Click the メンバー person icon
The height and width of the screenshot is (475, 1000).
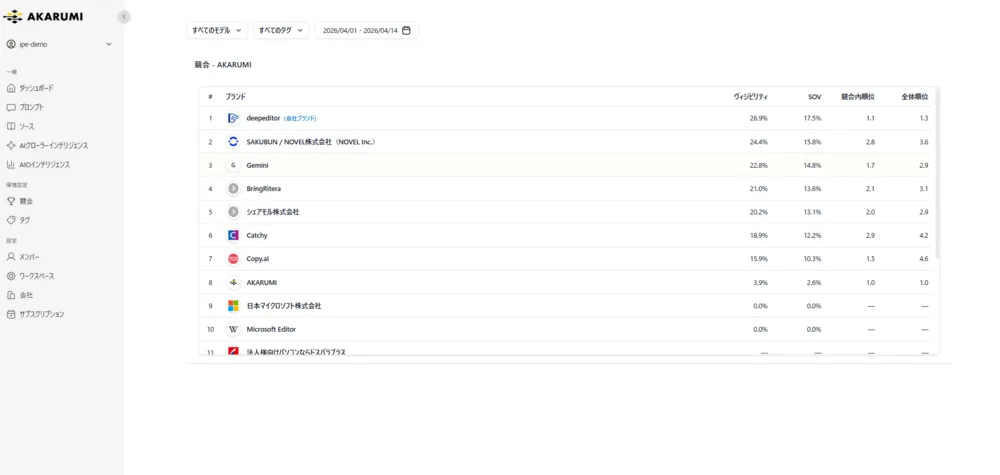(11, 257)
